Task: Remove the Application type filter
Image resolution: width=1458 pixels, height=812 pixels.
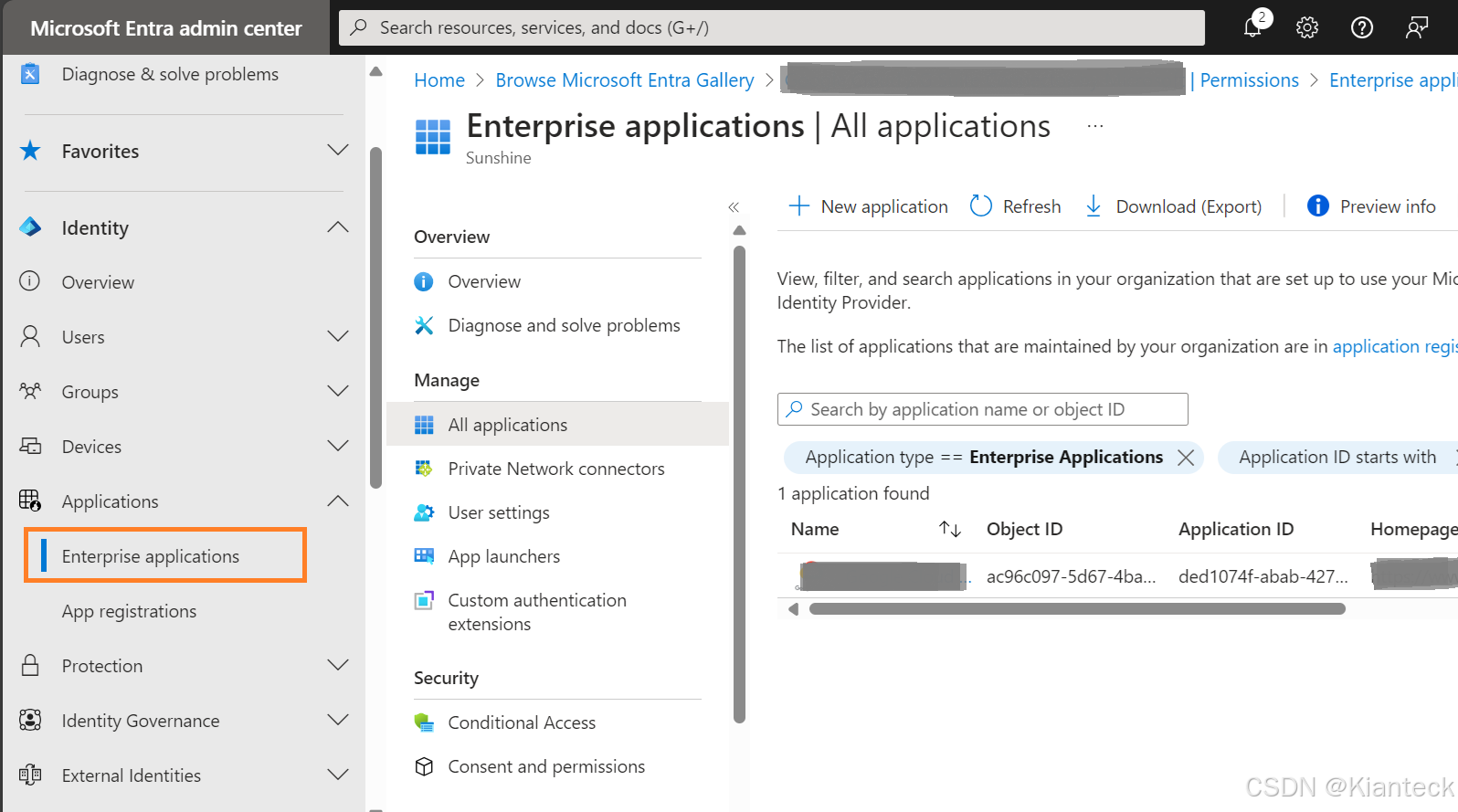Action: point(1186,458)
